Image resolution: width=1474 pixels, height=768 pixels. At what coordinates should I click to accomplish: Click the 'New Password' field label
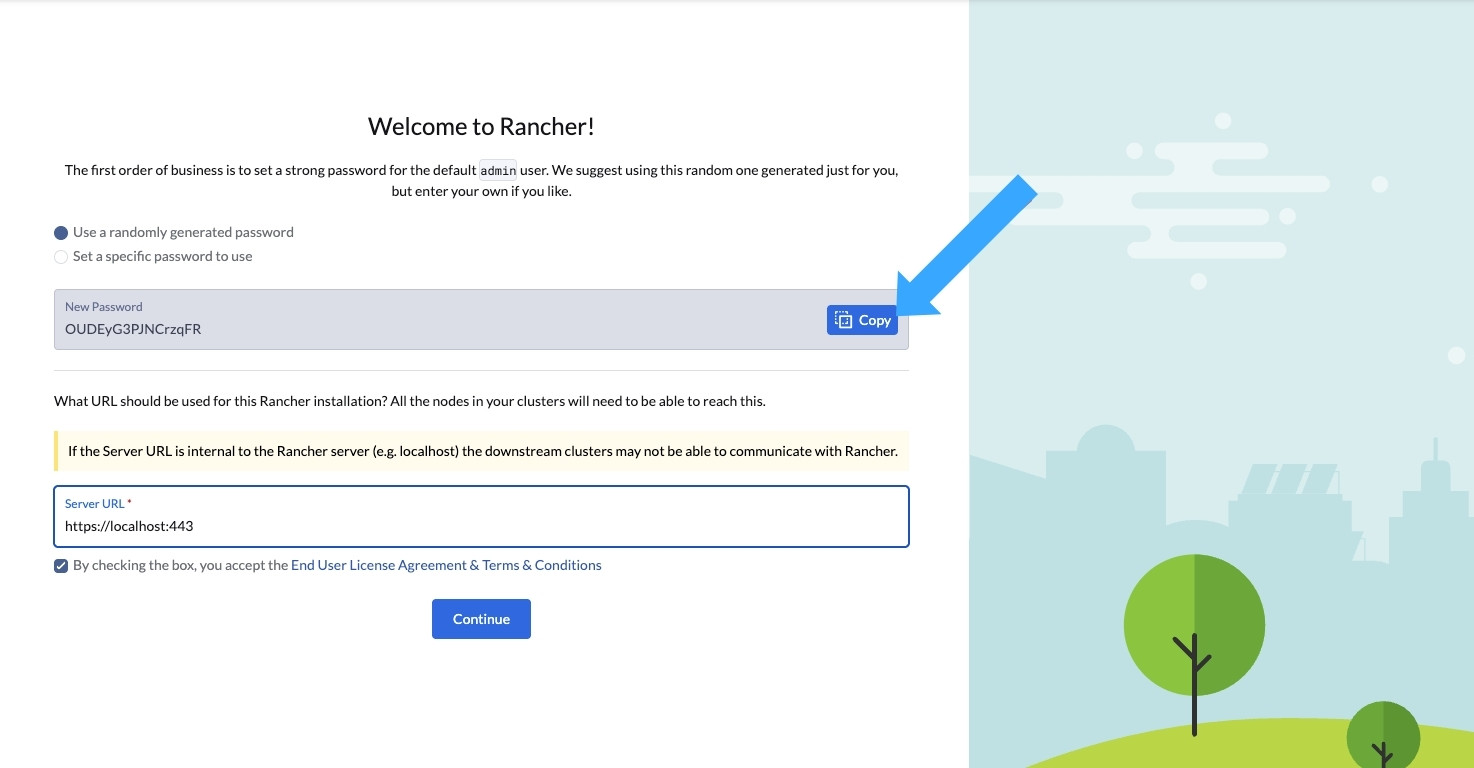click(x=104, y=307)
